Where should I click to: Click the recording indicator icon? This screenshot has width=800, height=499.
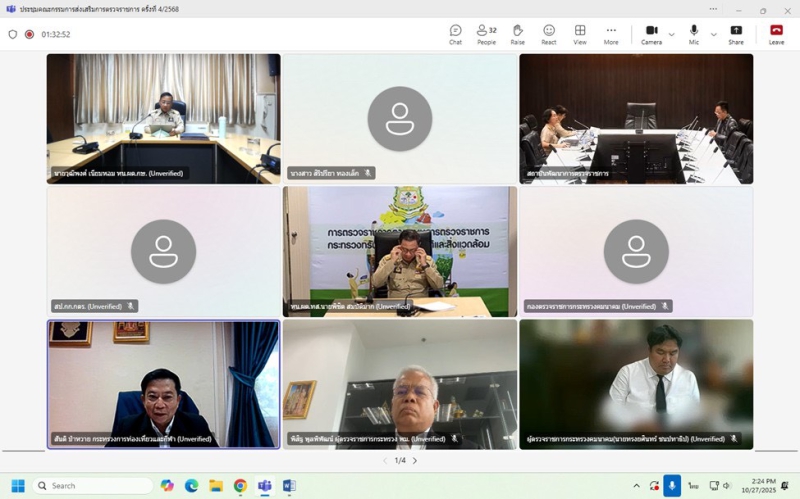pos(29,34)
